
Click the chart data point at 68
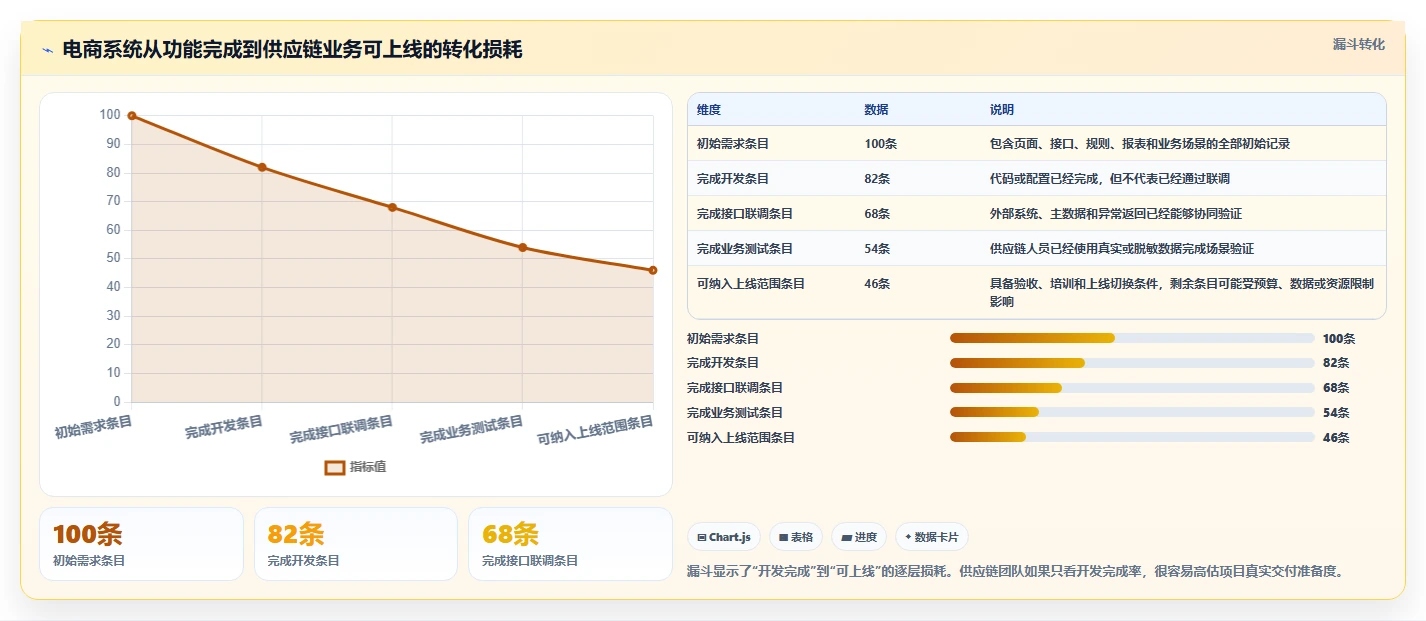tap(392, 207)
